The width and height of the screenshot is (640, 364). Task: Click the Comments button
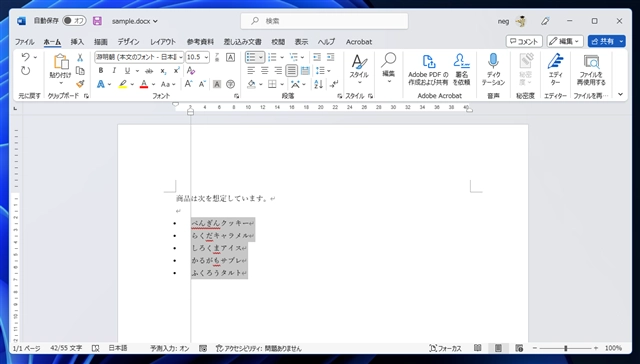pos(524,41)
